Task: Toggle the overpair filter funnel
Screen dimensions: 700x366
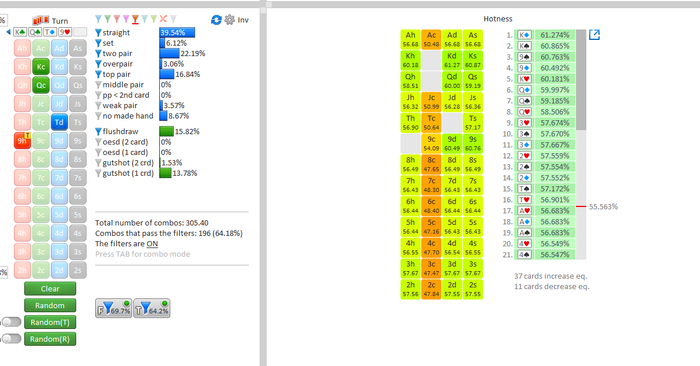Action: 98,64
